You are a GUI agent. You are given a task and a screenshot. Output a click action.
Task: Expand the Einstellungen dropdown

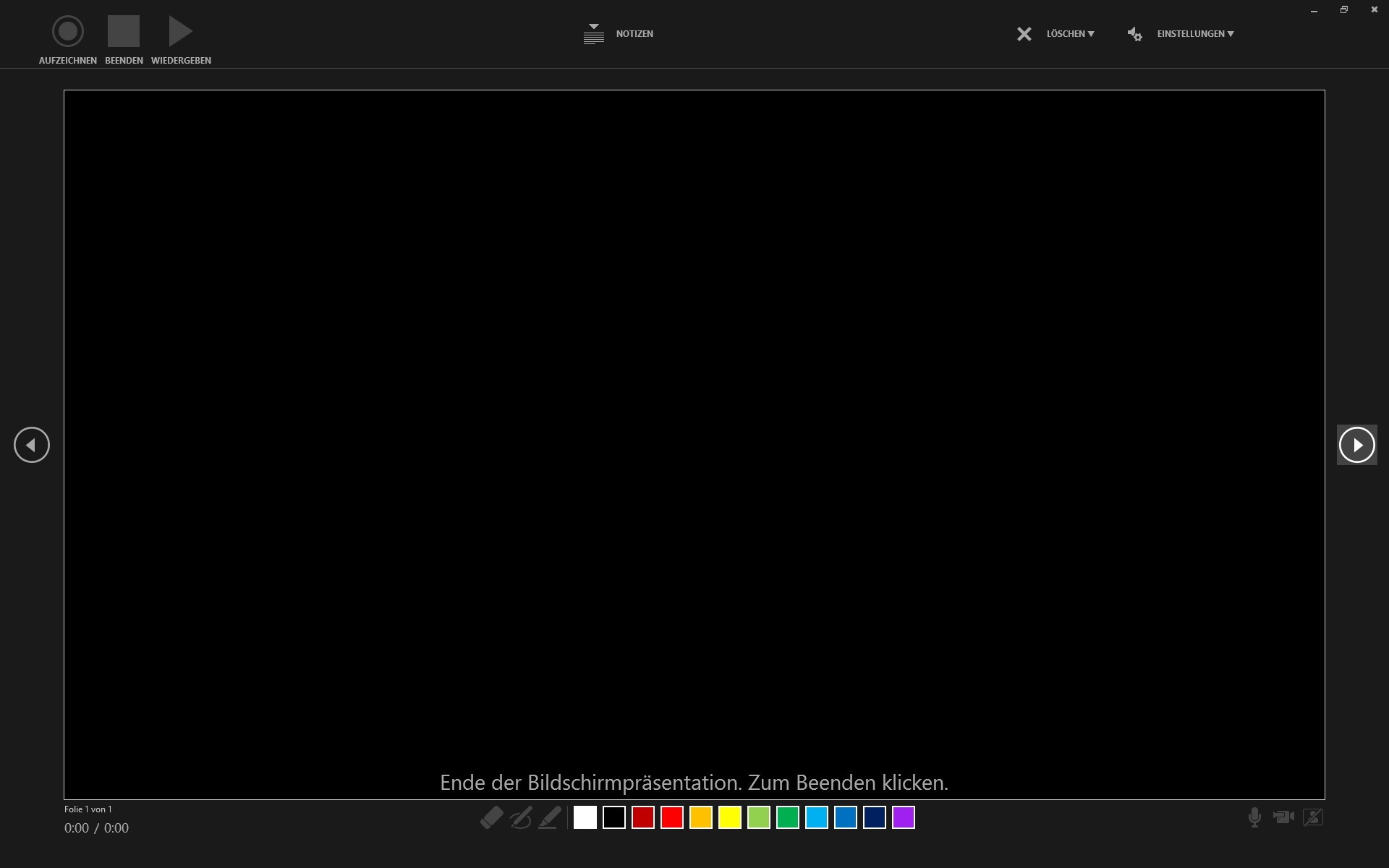coord(1194,34)
